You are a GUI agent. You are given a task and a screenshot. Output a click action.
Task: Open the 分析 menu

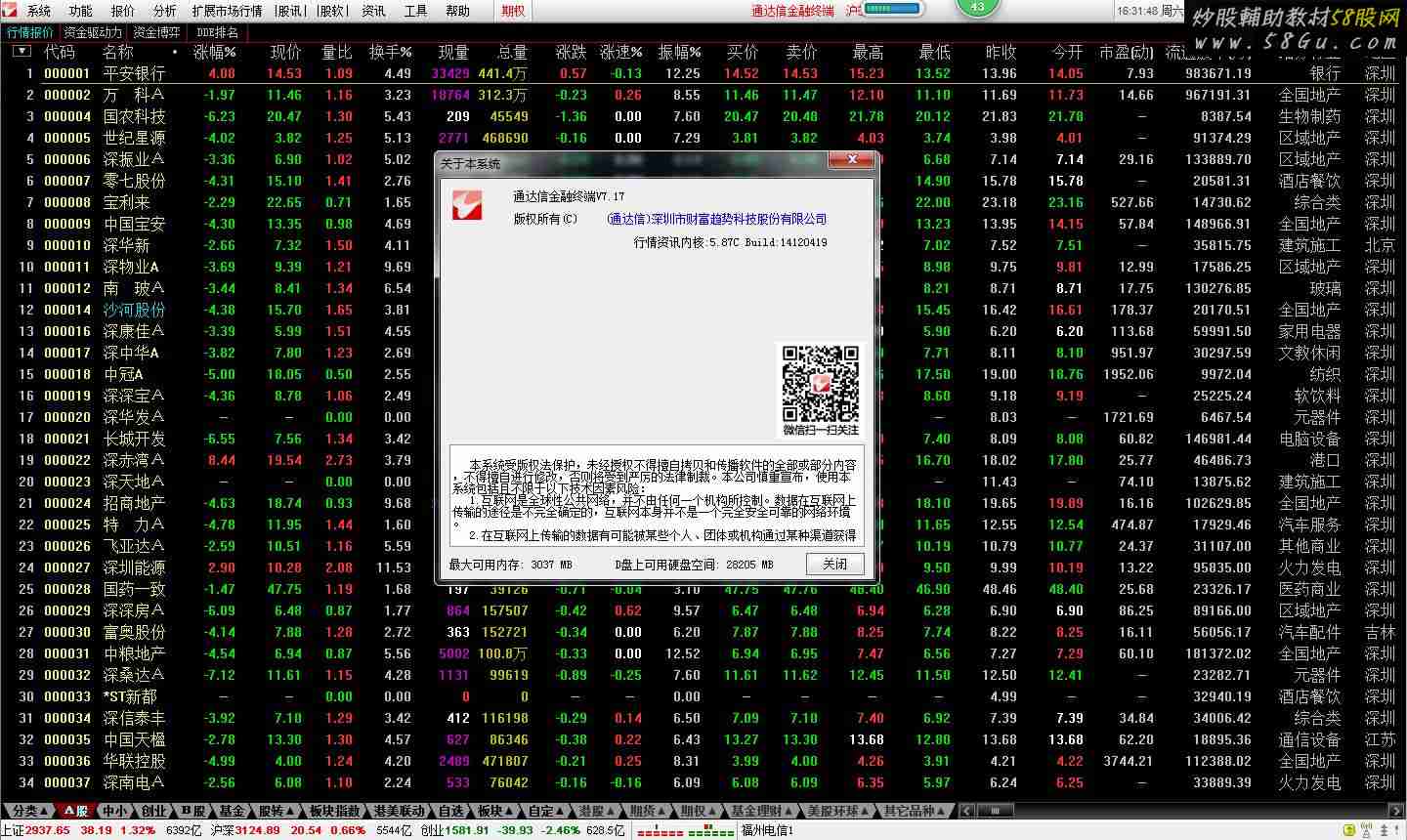(x=165, y=11)
